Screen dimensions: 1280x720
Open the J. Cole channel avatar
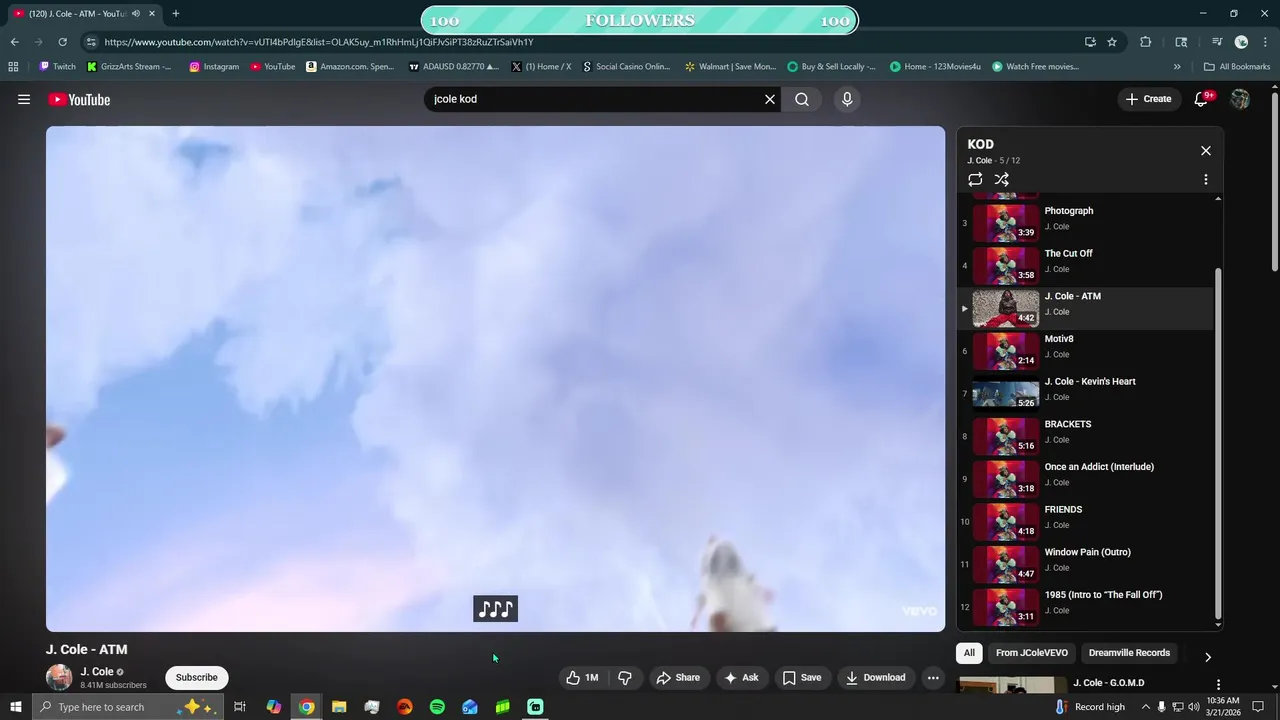tap(59, 677)
